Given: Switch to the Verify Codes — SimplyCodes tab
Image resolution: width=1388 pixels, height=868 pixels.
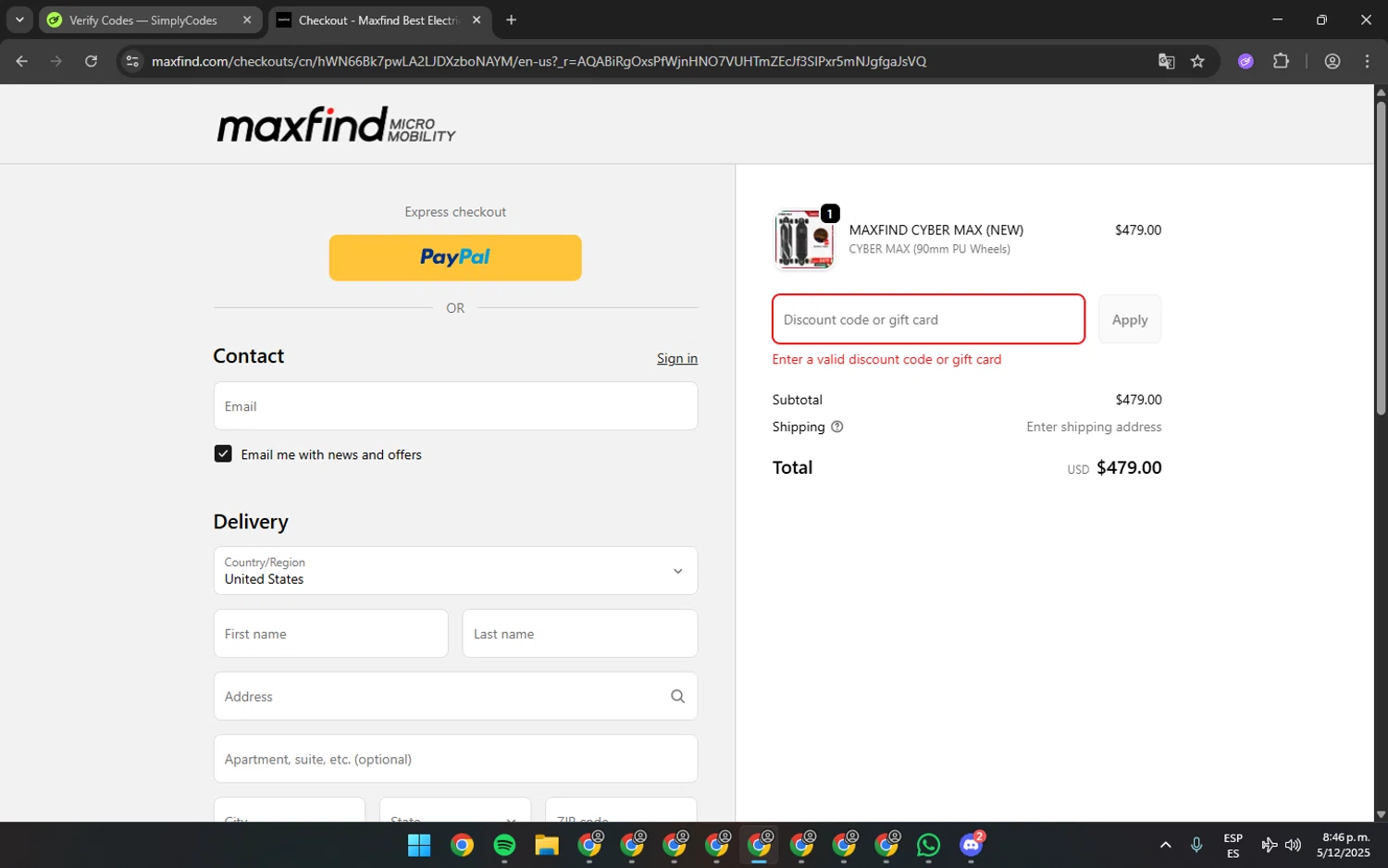Looking at the screenshot, I should tap(143, 19).
